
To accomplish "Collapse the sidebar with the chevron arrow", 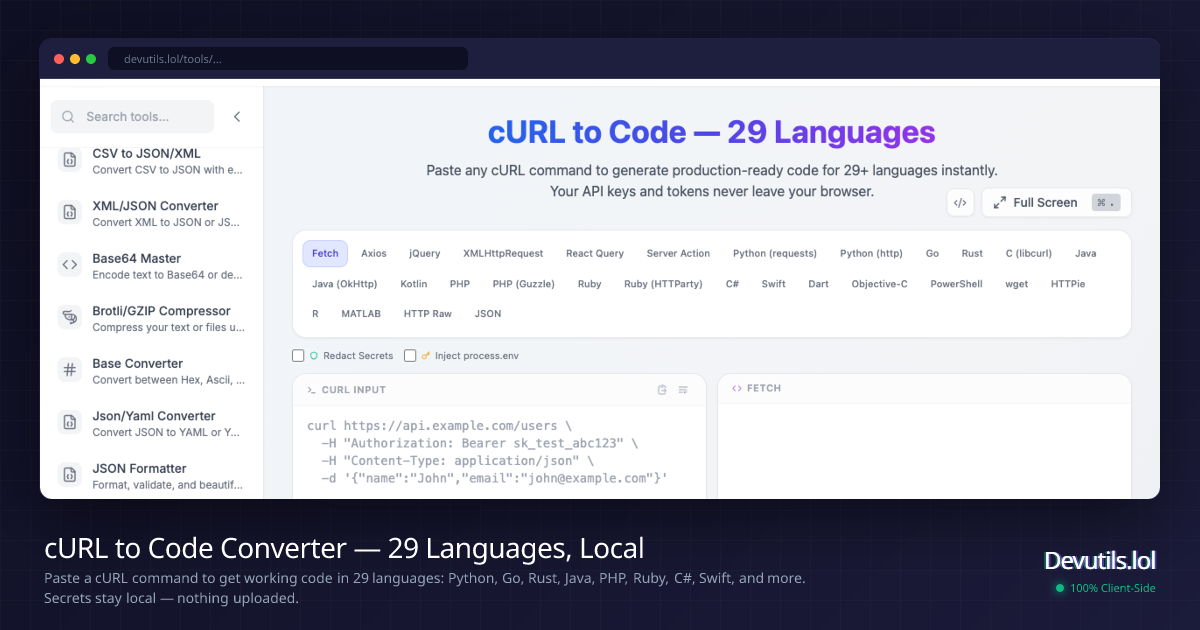I will (237, 117).
